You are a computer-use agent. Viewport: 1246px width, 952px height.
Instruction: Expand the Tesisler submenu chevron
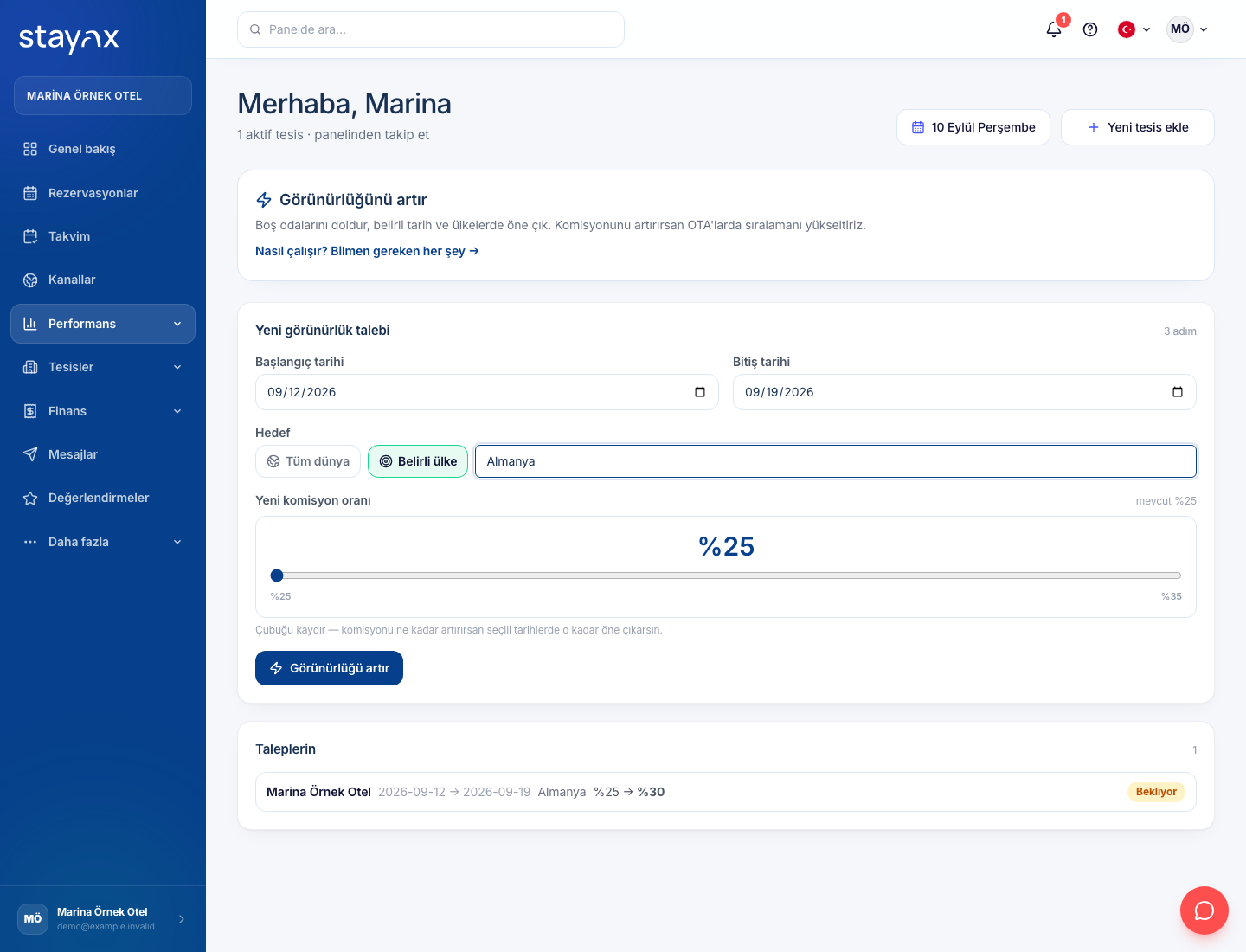point(177,367)
